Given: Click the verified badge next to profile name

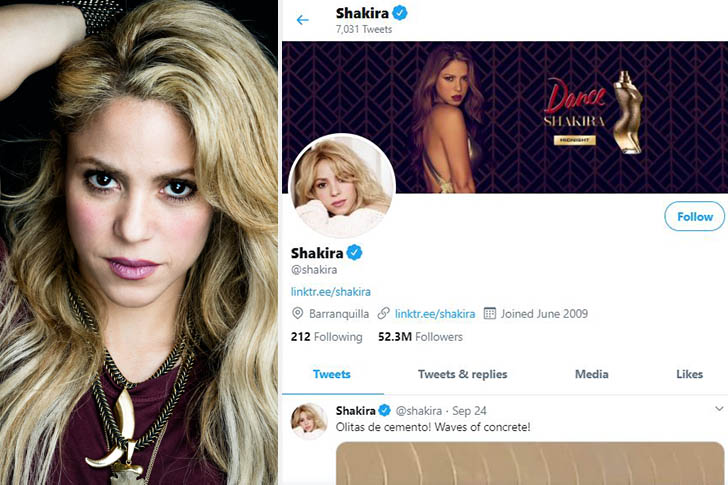Looking at the screenshot, I should [354, 252].
